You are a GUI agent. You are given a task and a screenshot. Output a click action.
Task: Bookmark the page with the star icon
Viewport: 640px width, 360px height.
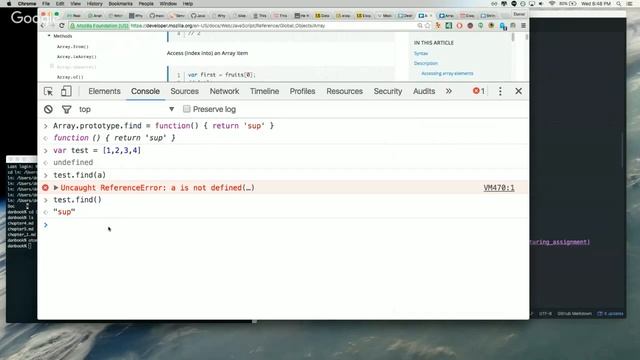(427, 26)
